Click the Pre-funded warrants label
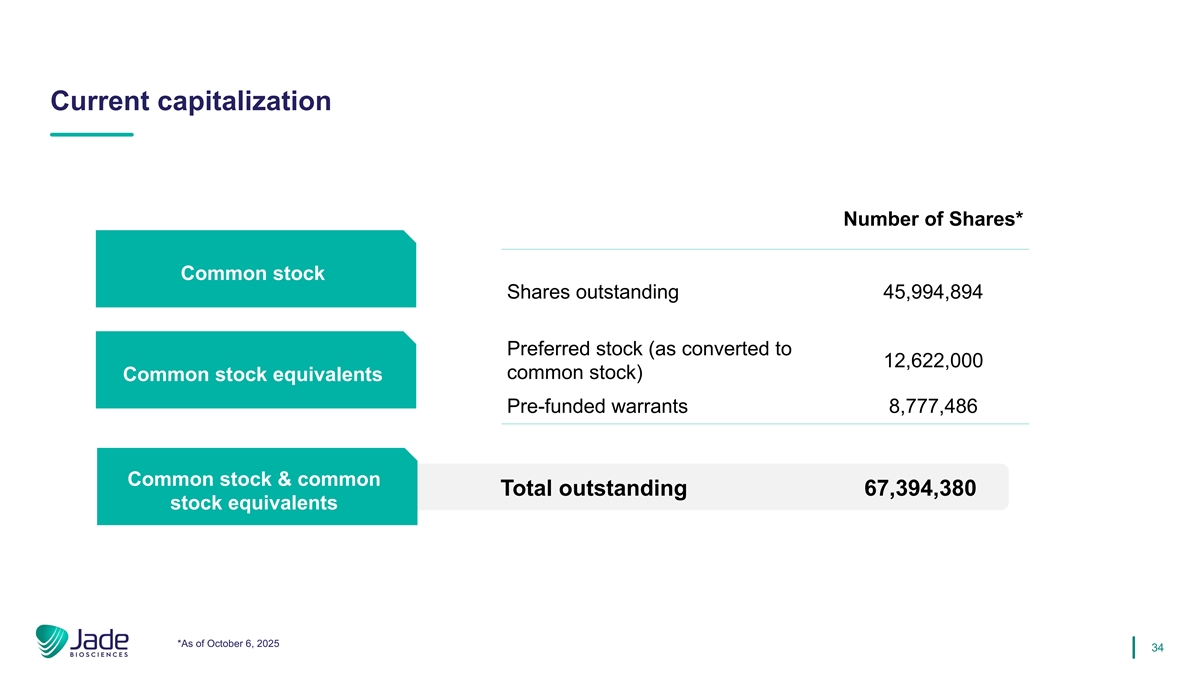1200x675 pixels. pyautogui.click(x=597, y=407)
